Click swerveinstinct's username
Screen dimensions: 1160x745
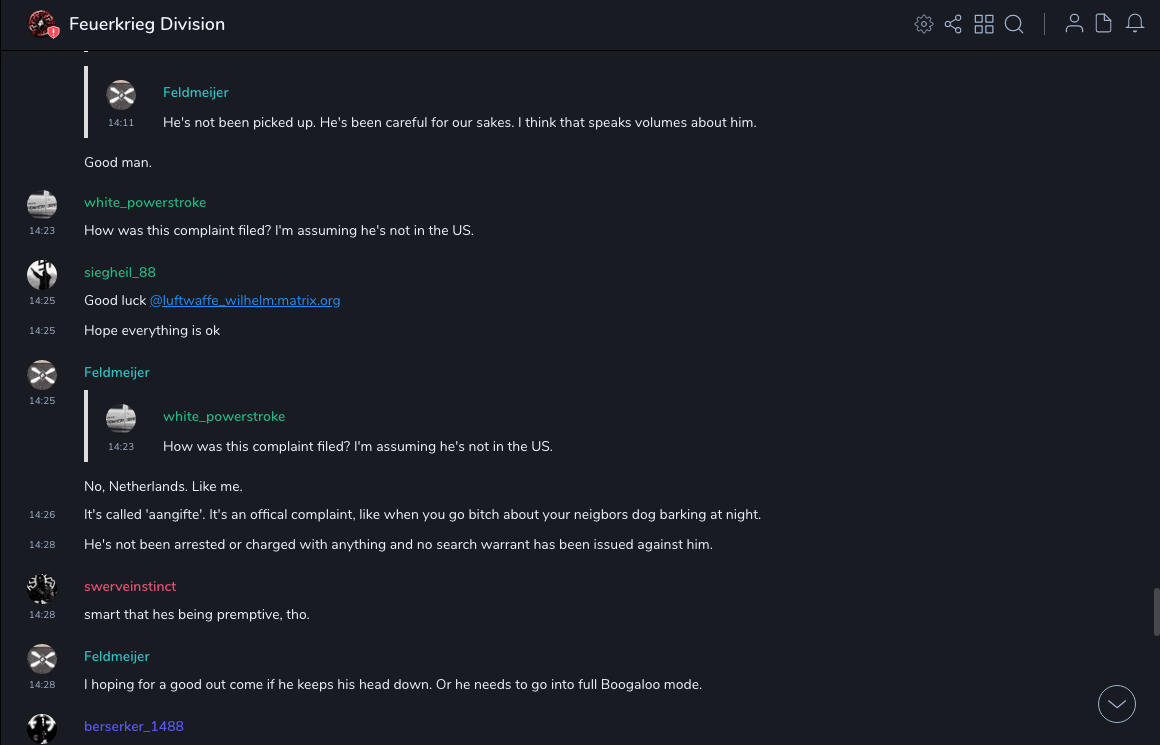130,586
